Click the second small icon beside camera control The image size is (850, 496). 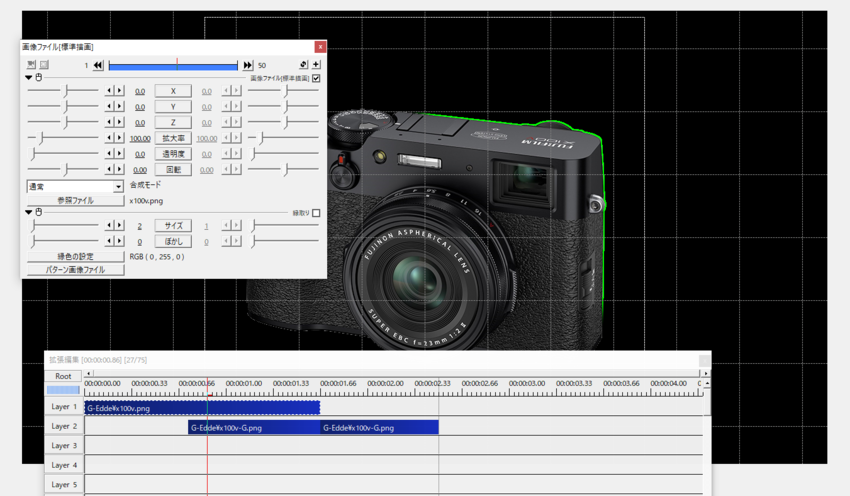point(44,65)
